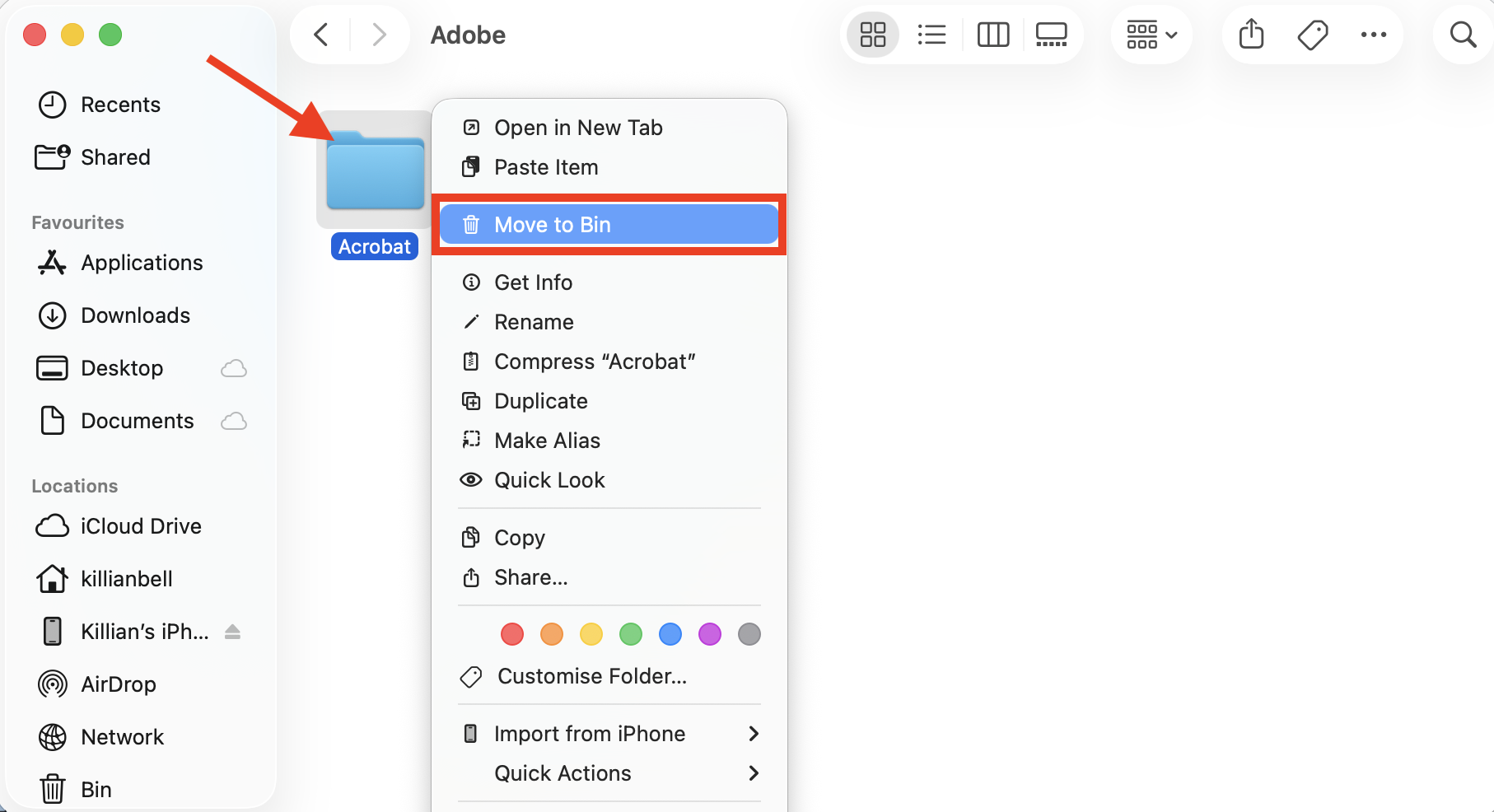Image resolution: width=1494 pixels, height=812 pixels.
Task: Open the Share menu in toolbar
Action: pyautogui.click(x=1251, y=35)
